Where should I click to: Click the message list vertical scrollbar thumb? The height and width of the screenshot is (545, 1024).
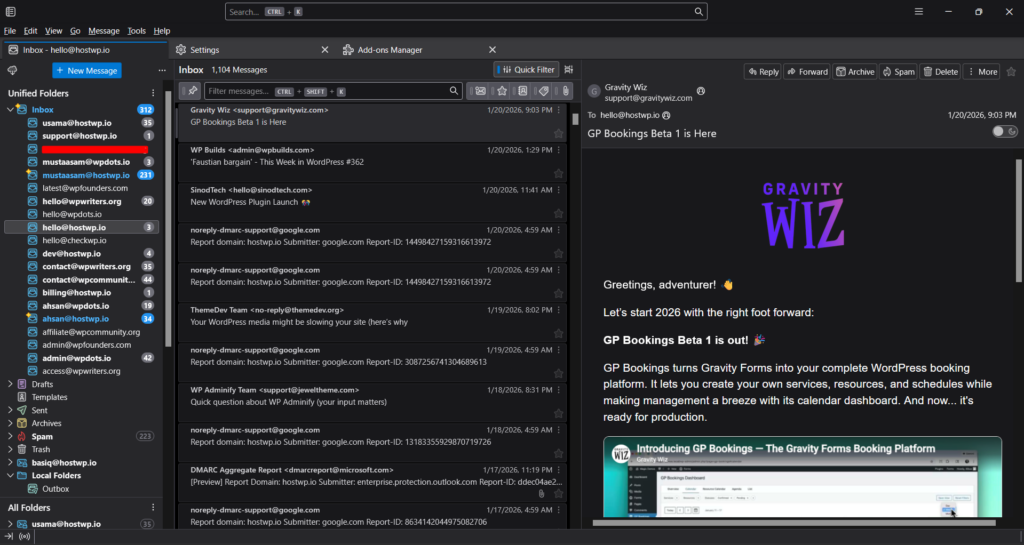pyautogui.click(x=575, y=119)
